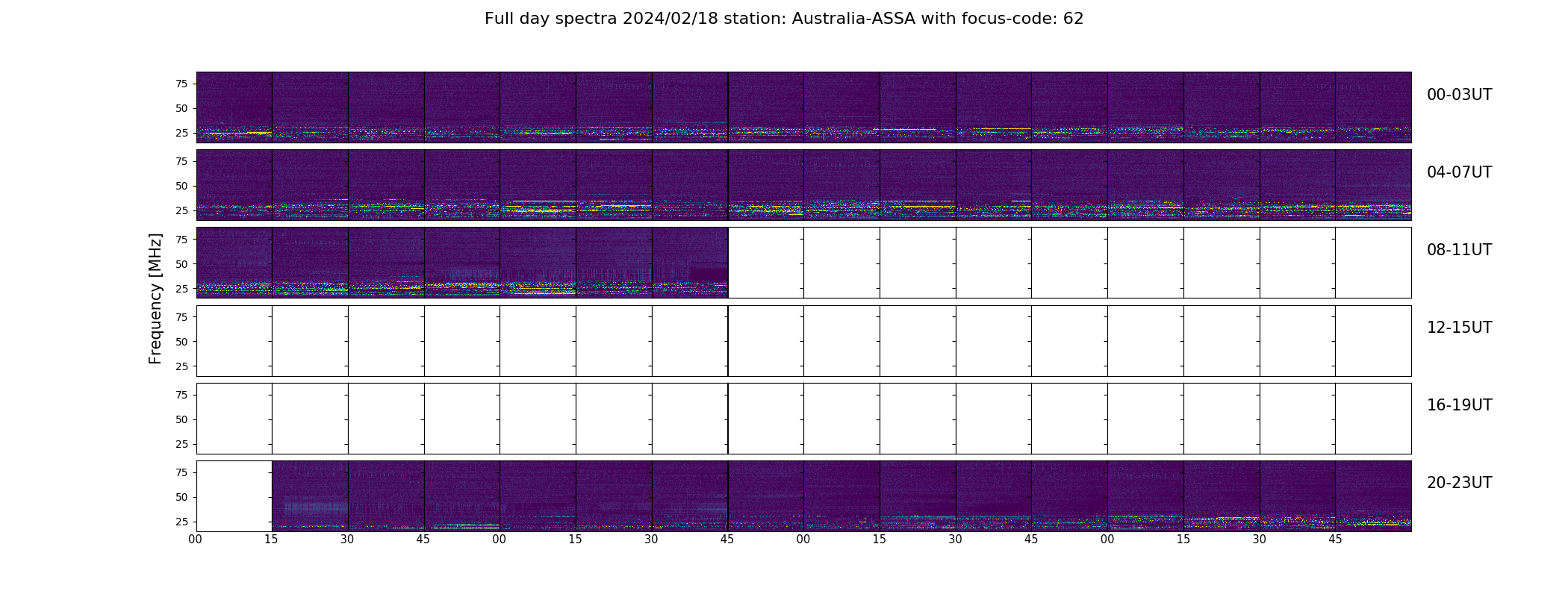Viewport: 1568px width, 597px height.
Task: Click the blank first panel of the 20-23UT row
Action: click(x=234, y=496)
